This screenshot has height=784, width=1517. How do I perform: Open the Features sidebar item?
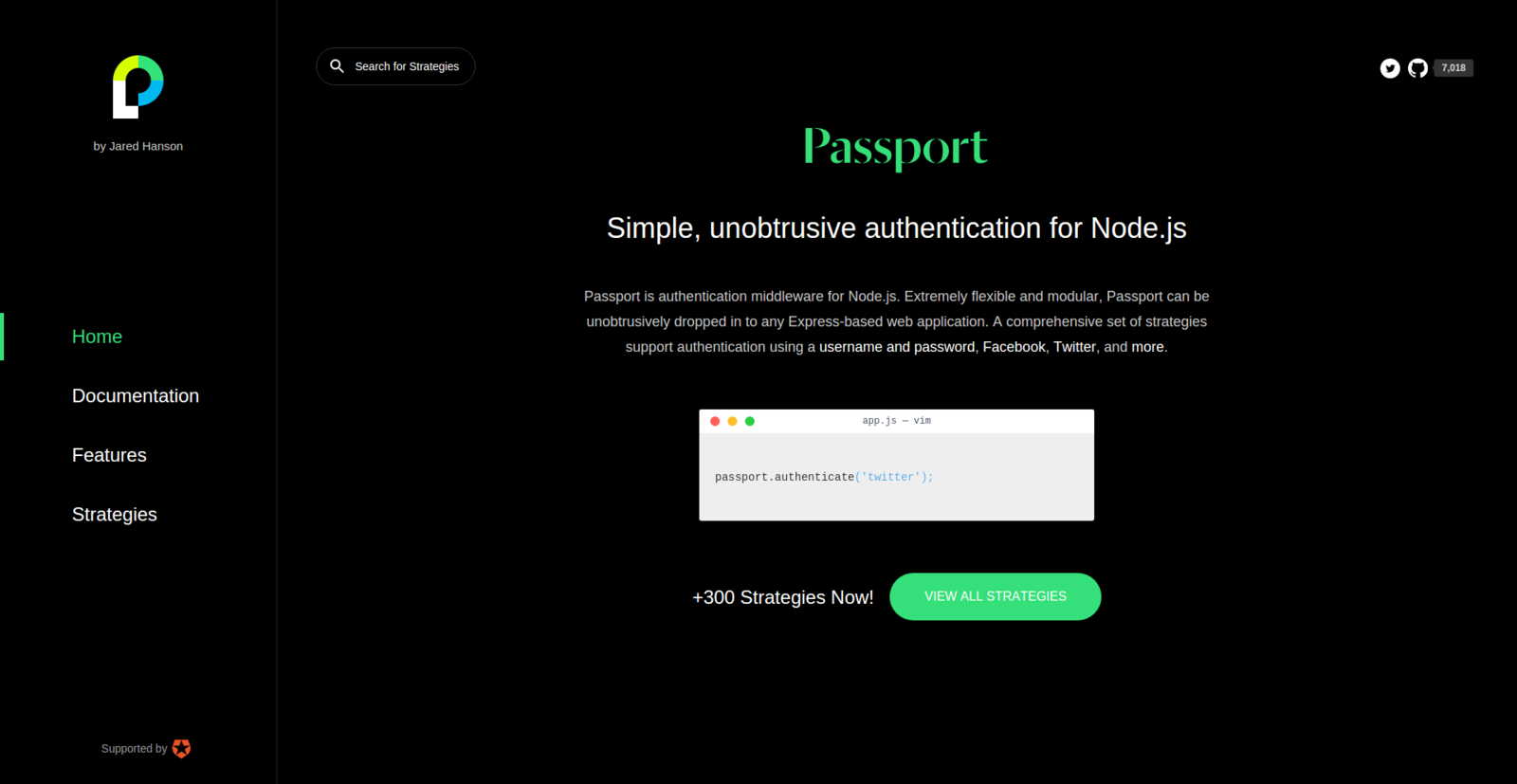pos(109,455)
